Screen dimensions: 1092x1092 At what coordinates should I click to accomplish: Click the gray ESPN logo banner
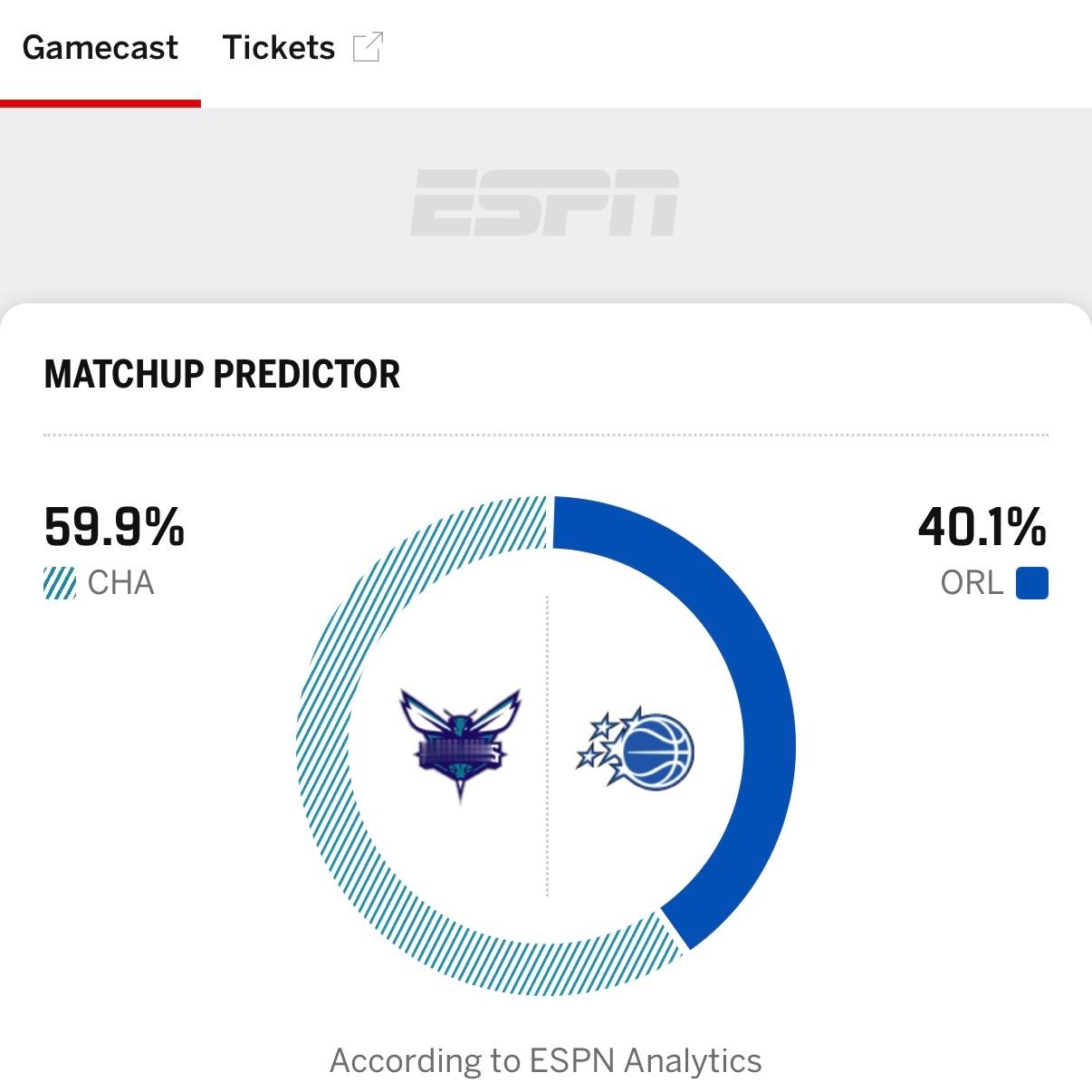coord(545,204)
